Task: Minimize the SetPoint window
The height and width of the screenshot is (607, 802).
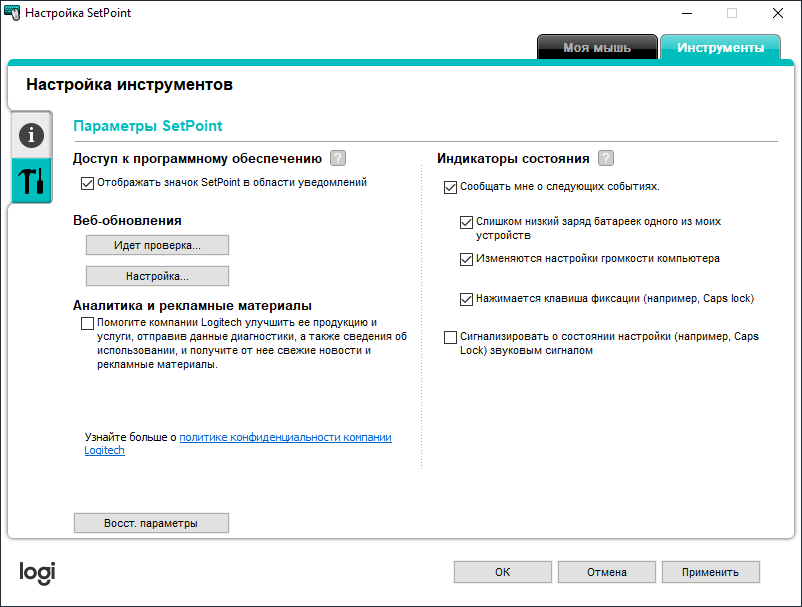Action: click(x=687, y=13)
